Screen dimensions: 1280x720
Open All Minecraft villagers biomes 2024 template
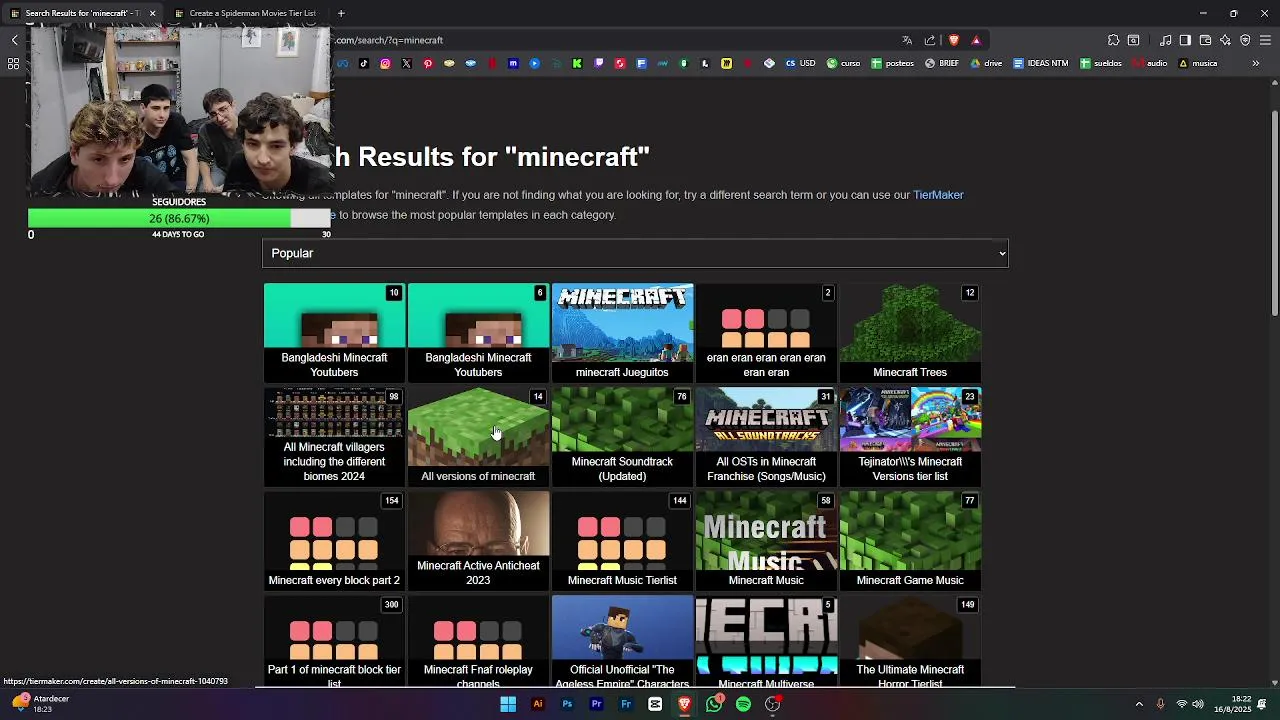pos(334,435)
